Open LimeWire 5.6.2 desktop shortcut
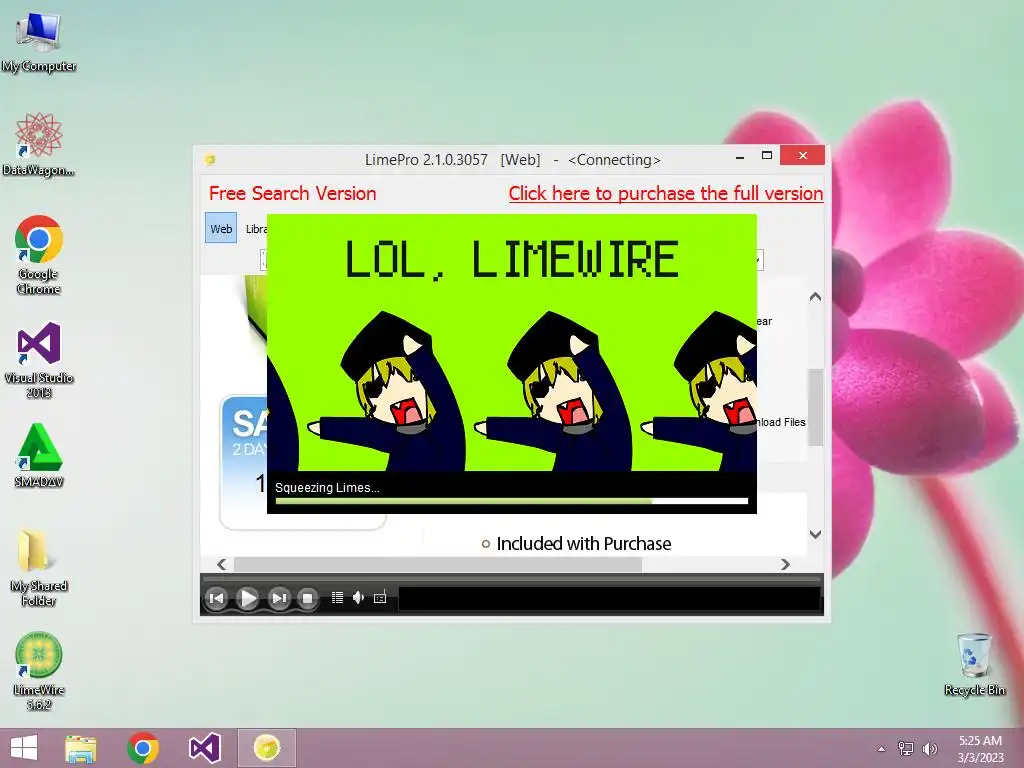The height and width of the screenshot is (768, 1024). pos(39,671)
